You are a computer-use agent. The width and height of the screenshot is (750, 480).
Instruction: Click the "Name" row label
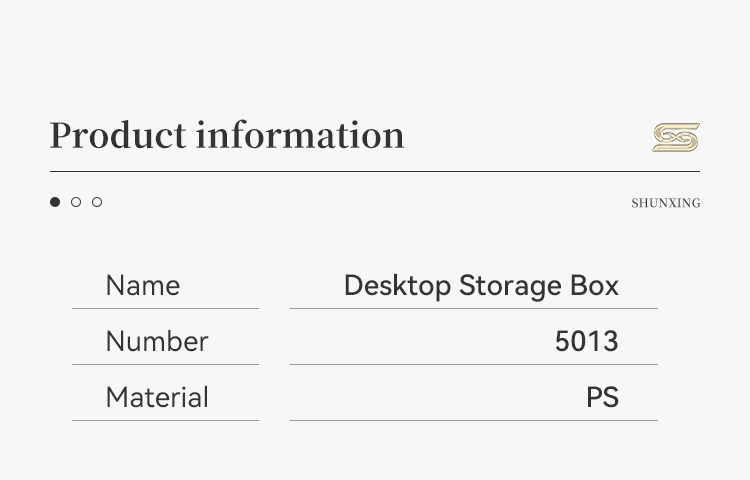point(143,286)
